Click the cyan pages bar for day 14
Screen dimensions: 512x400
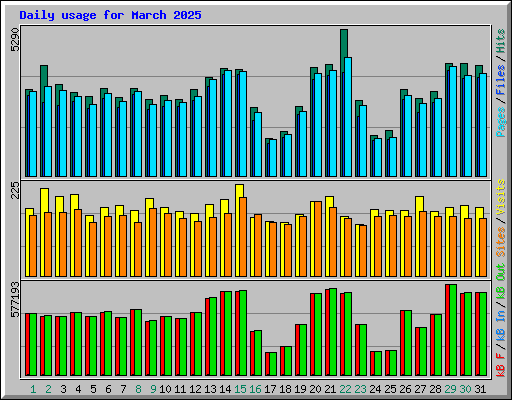pos(228,123)
